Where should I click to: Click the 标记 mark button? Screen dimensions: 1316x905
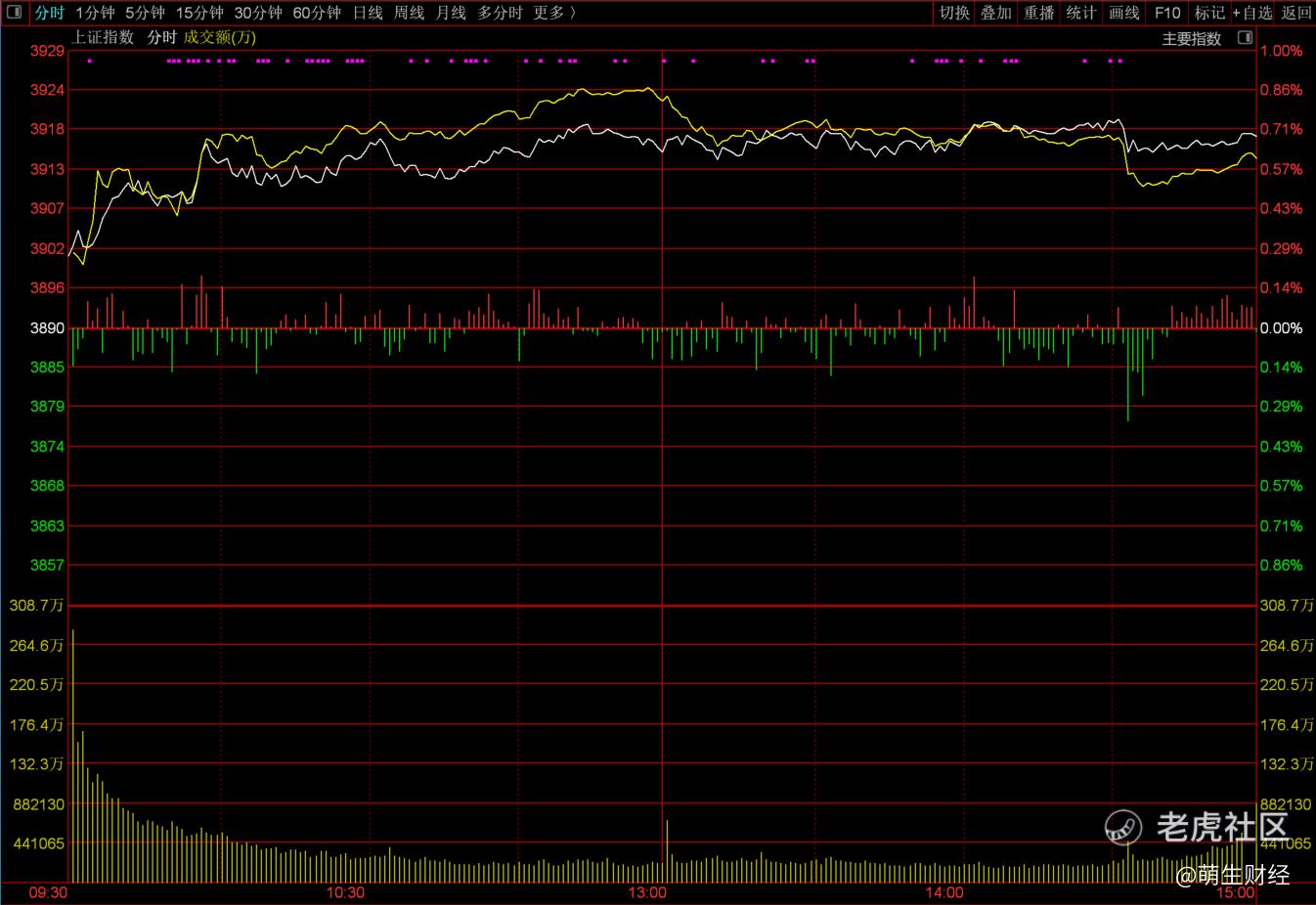coord(1209,13)
